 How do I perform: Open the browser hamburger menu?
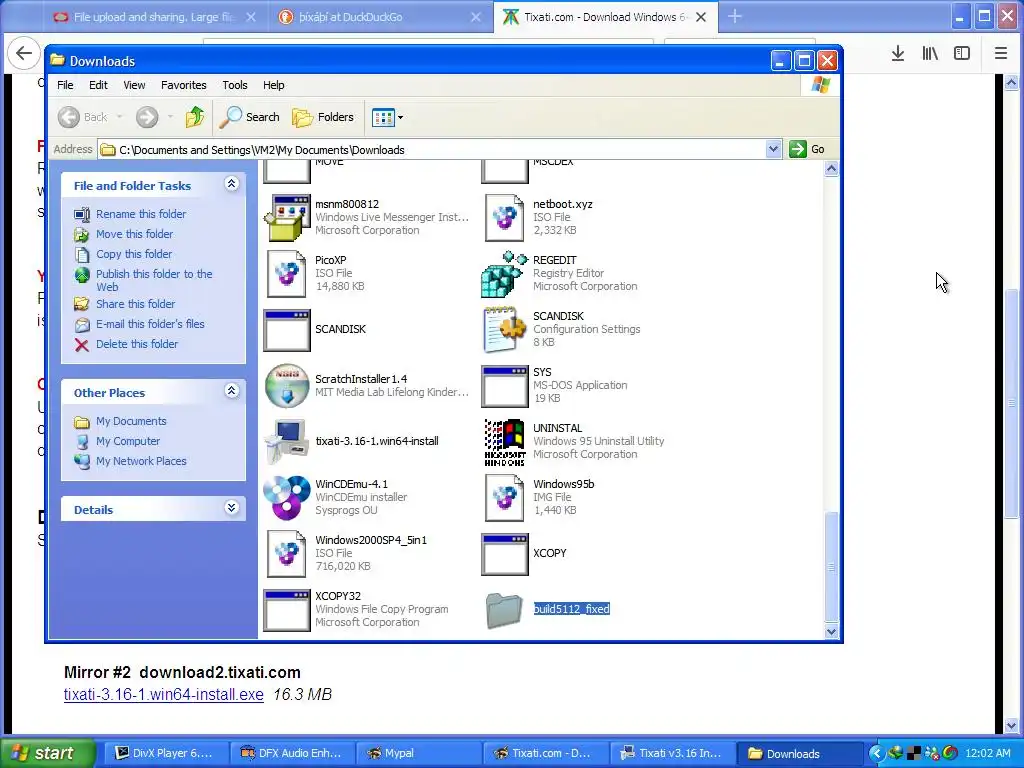tap(1000, 54)
